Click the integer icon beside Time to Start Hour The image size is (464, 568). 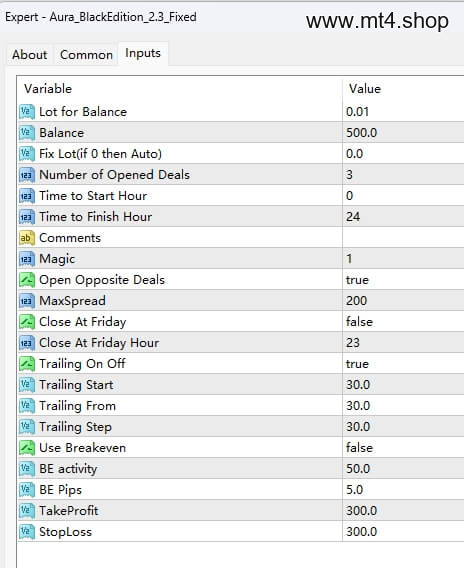point(27,196)
